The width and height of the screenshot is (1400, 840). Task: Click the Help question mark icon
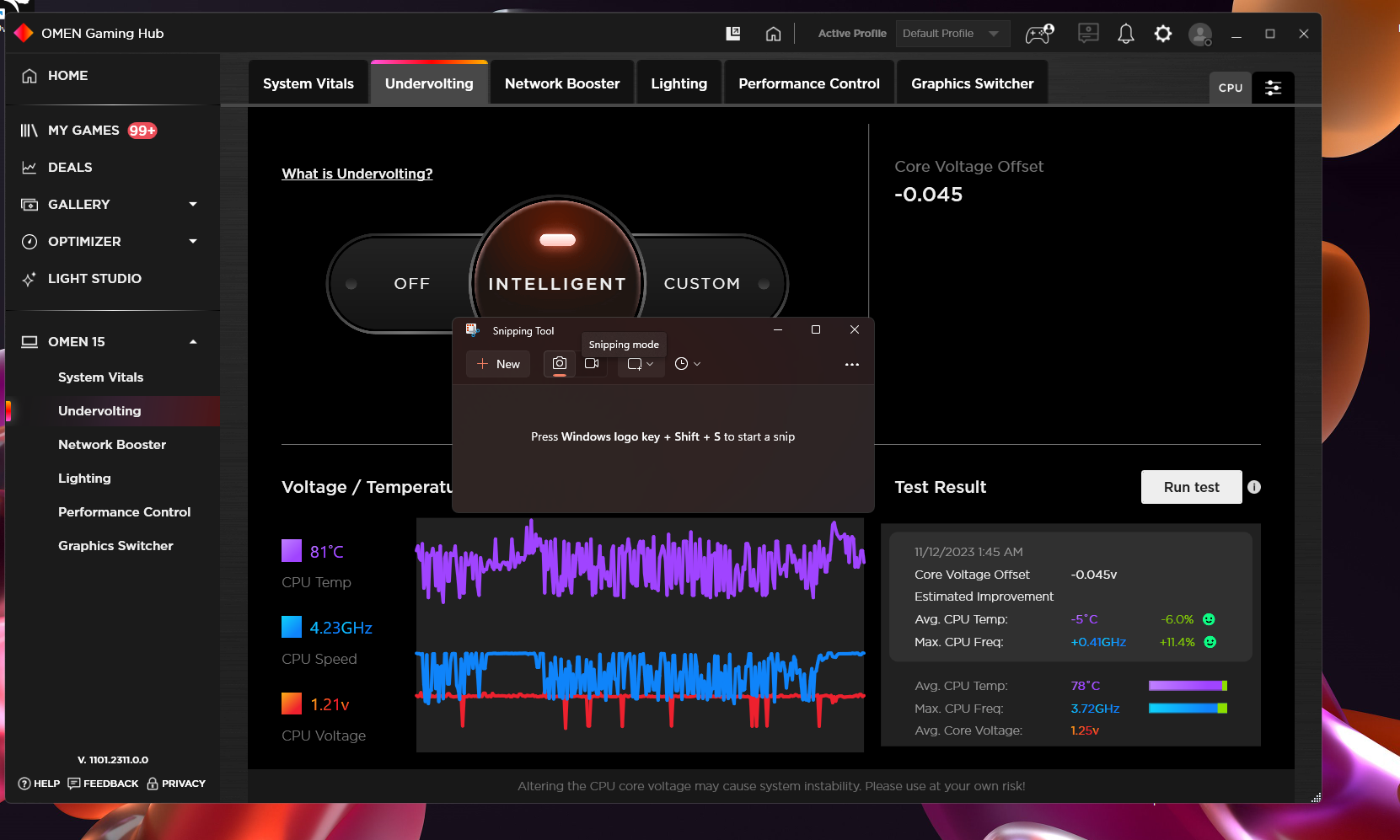[x=24, y=784]
